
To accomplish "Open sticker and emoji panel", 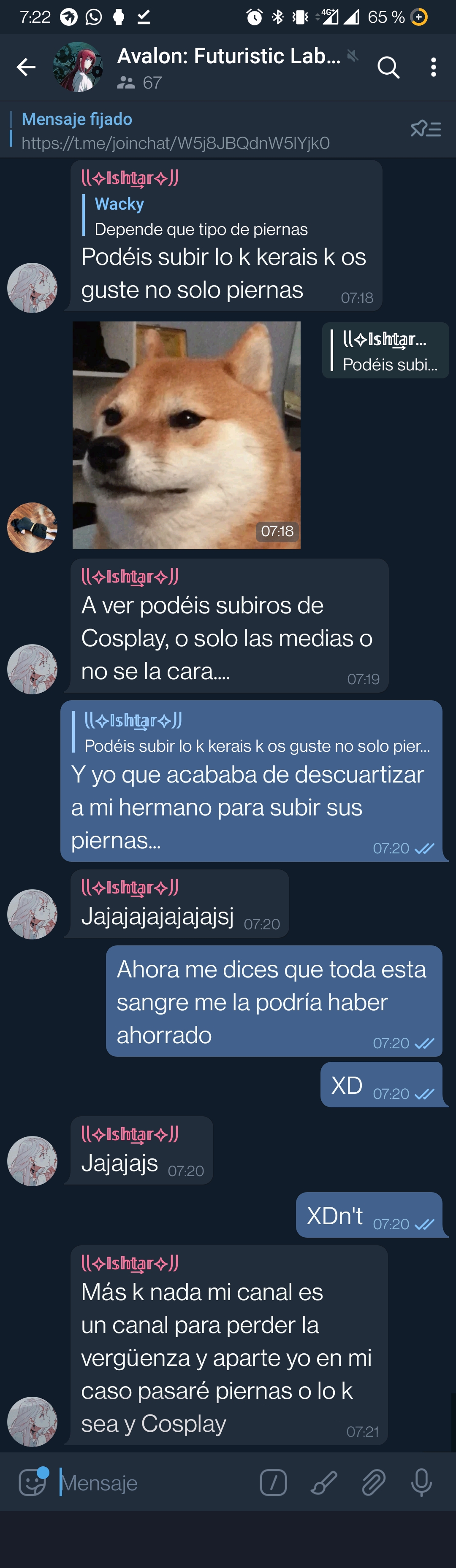I will [32, 1483].
